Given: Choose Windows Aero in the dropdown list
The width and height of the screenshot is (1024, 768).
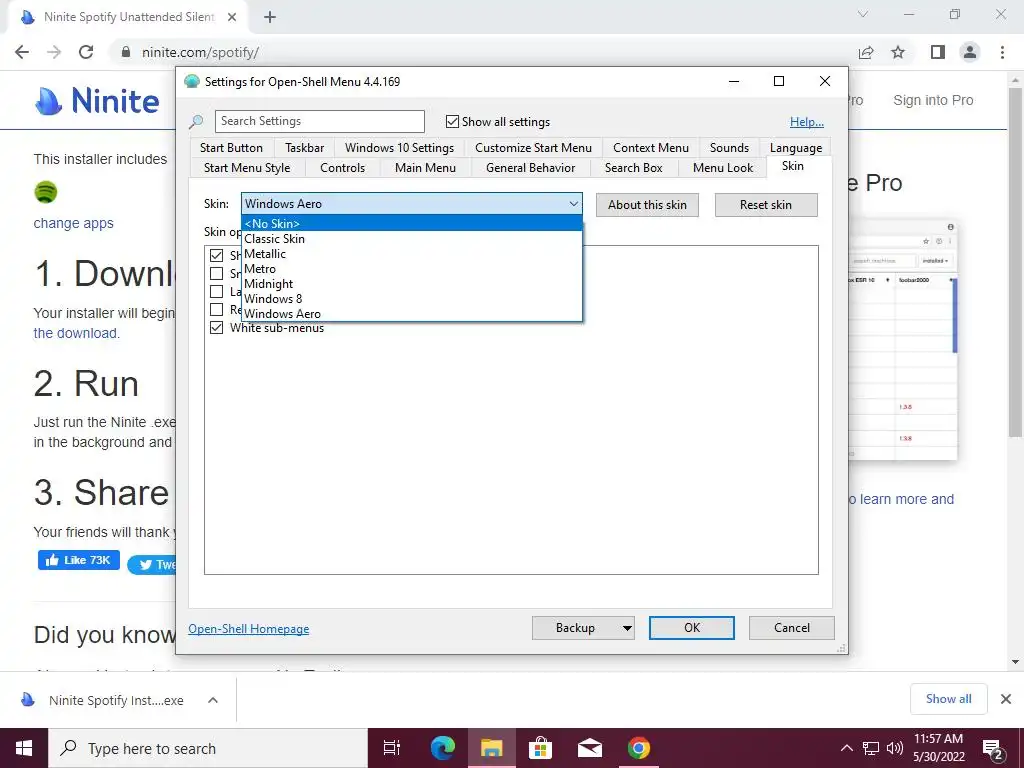Looking at the screenshot, I should [411, 314].
